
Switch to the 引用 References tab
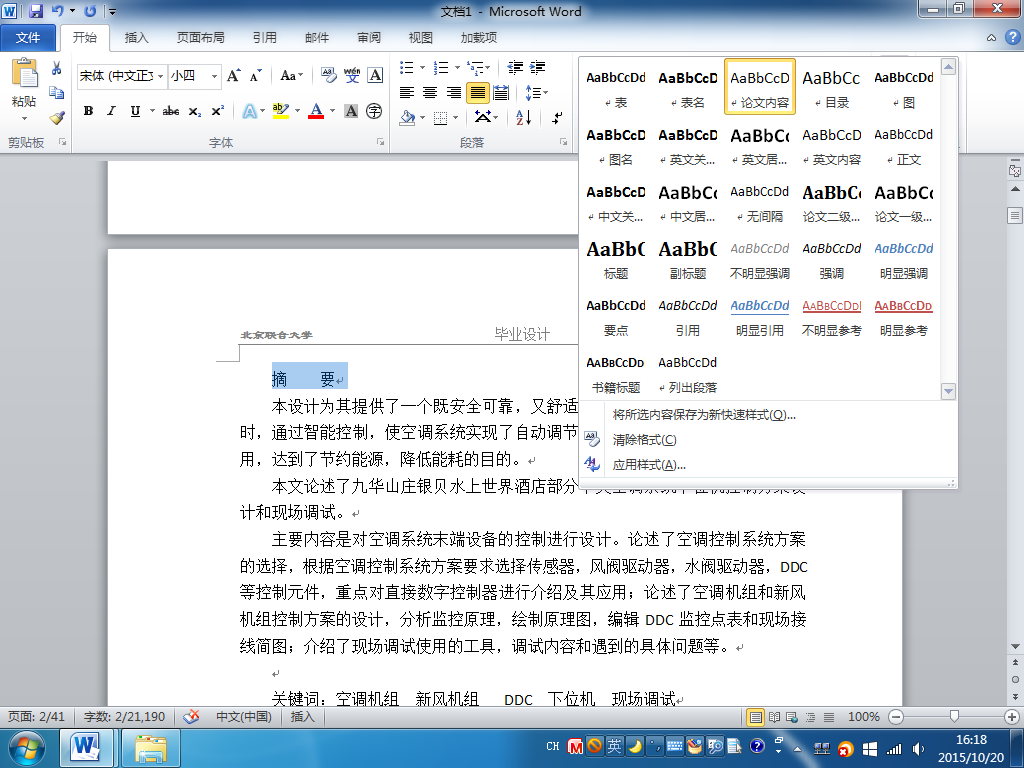(x=264, y=37)
